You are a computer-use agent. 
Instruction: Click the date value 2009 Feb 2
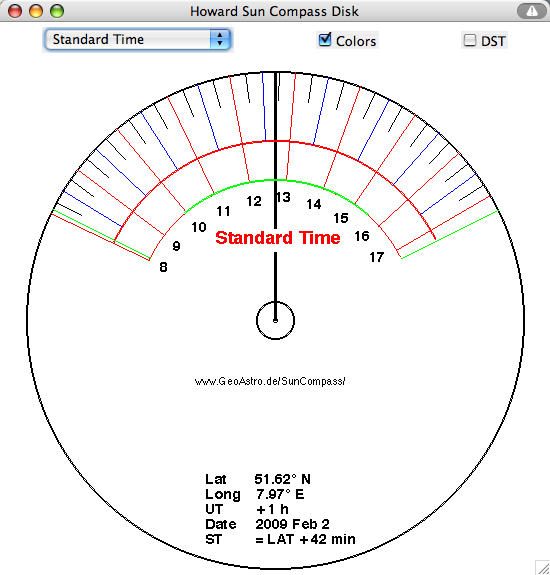coord(292,524)
